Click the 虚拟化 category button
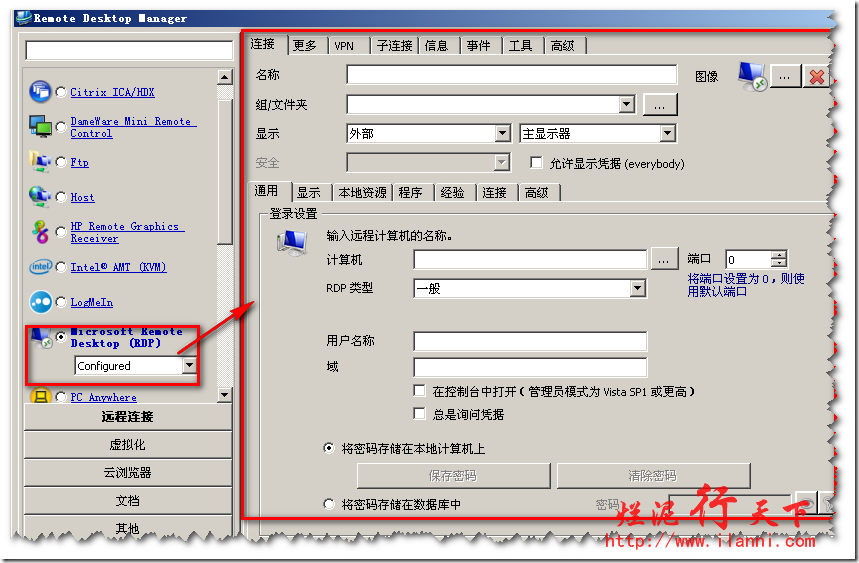 coord(128,445)
